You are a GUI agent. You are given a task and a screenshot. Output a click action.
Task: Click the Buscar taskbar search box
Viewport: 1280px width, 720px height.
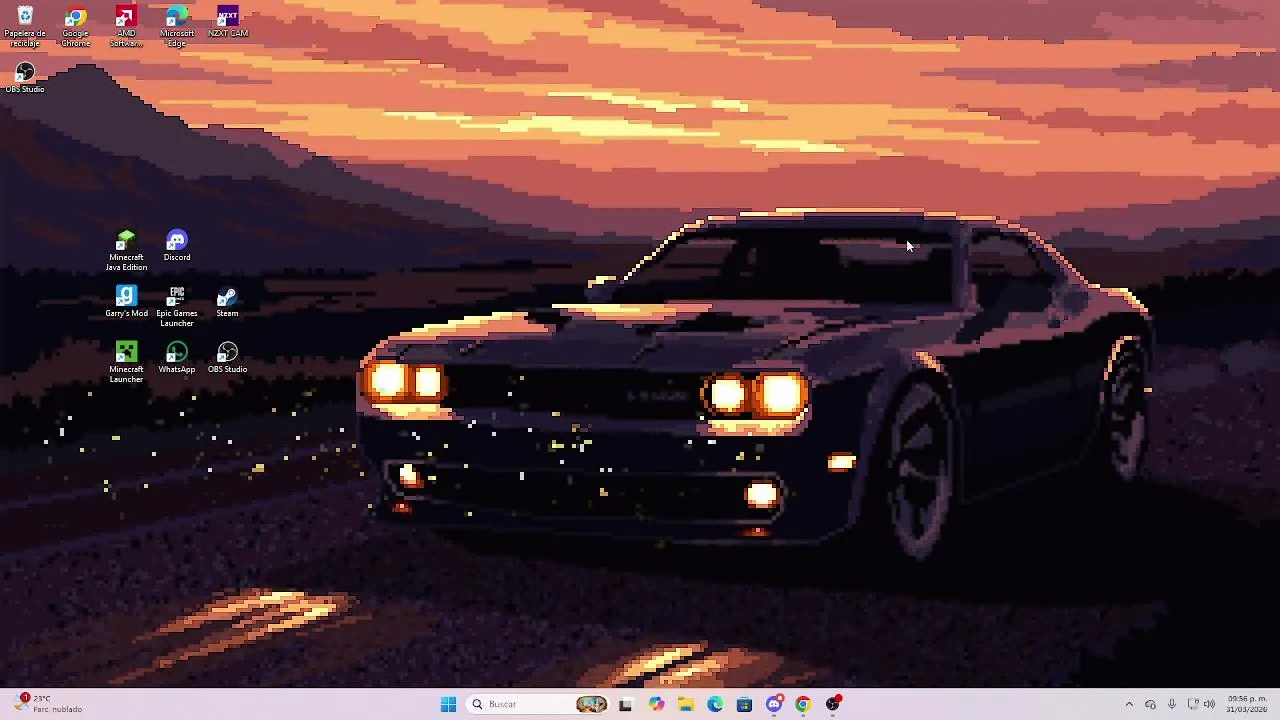pyautogui.click(x=538, y=704)
